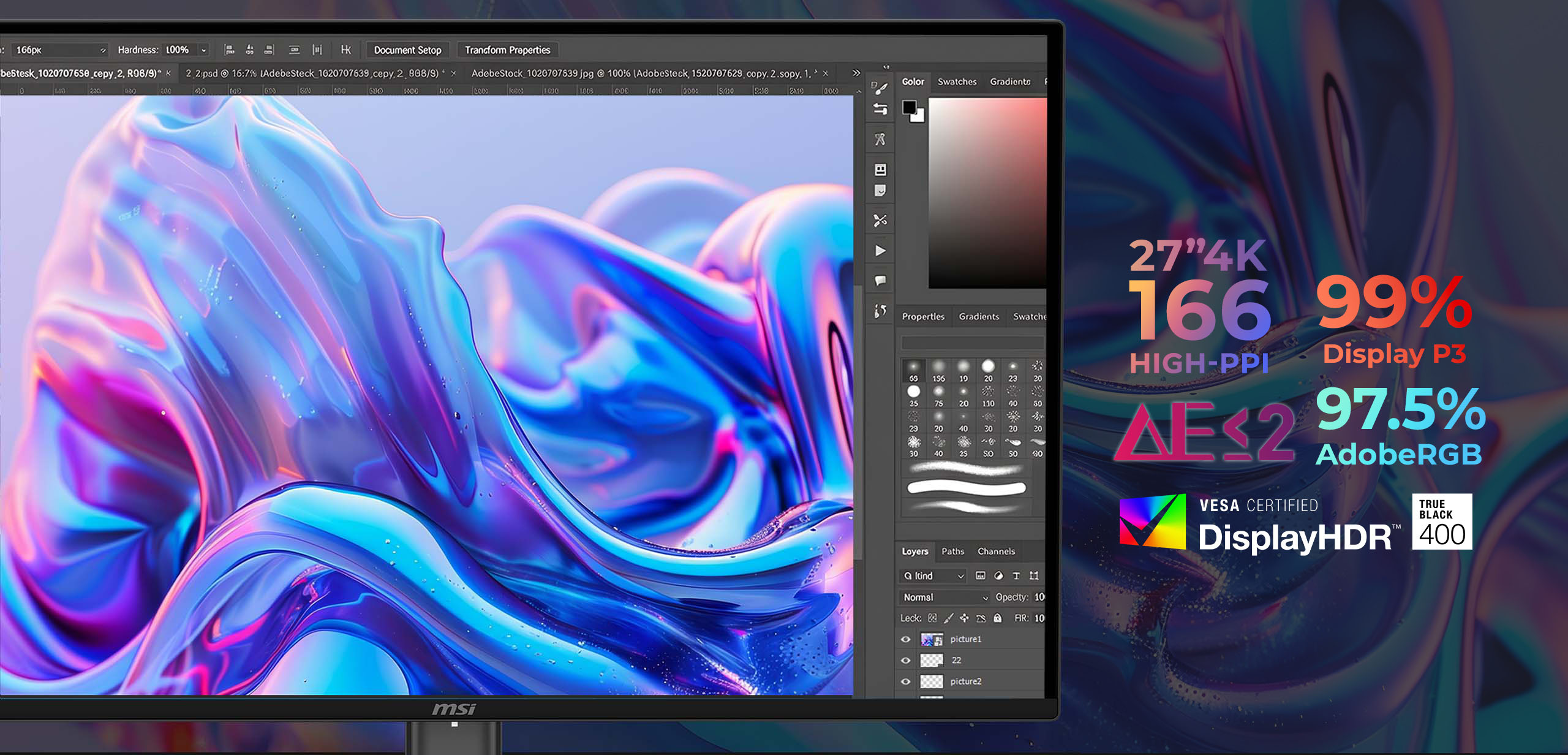
Task: Select the picture1 layer thumbnail
Action: 932,639
